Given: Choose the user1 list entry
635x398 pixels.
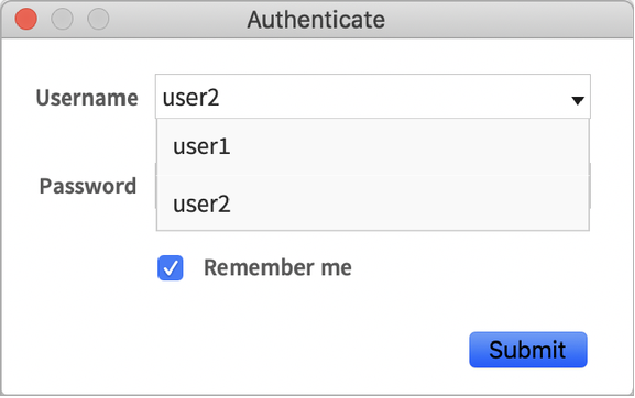Looking at the screenshot, I should coord(373,147).
